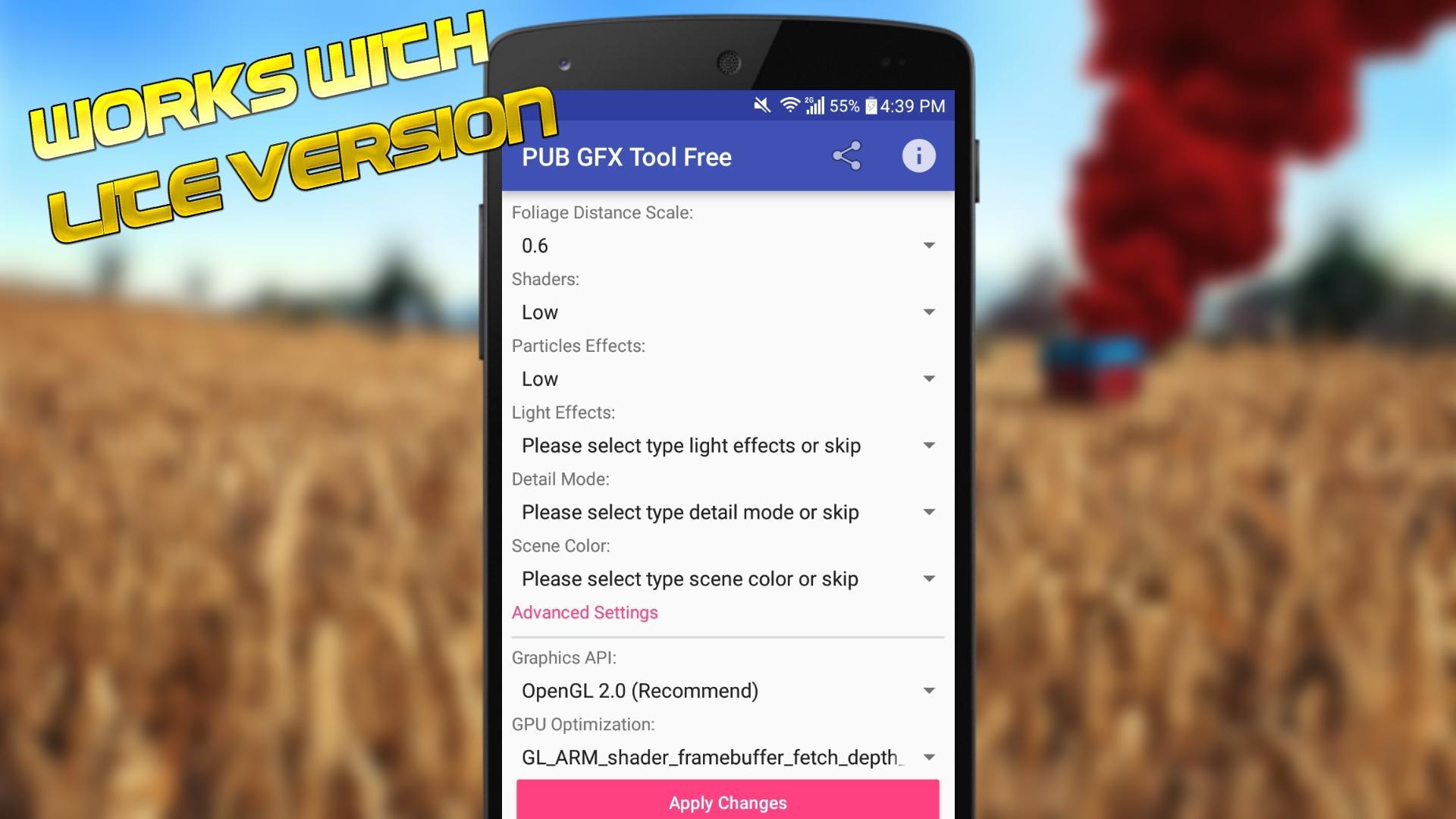The width and height of the screenshot is (1456, 819).
Task: Expand the GPU Optimization dropdown arrow
Action: pos(927,757)
